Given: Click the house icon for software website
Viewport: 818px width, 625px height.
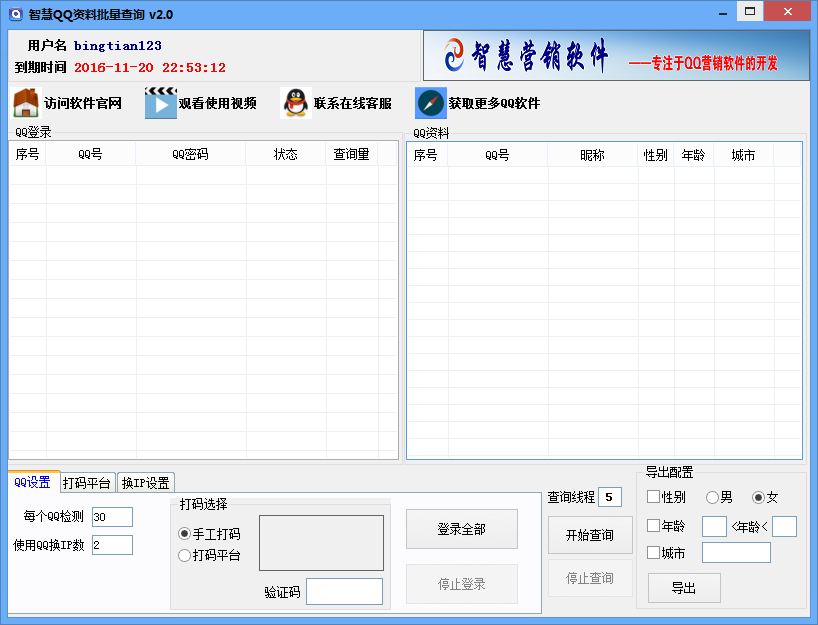Looking at the screenshot, I should click(26, 103).
